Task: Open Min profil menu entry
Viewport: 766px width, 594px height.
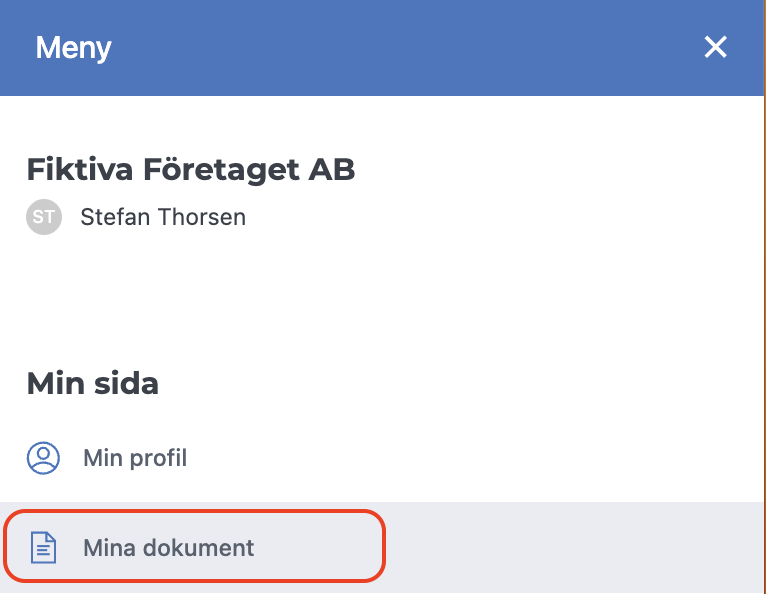Action: 134,459
